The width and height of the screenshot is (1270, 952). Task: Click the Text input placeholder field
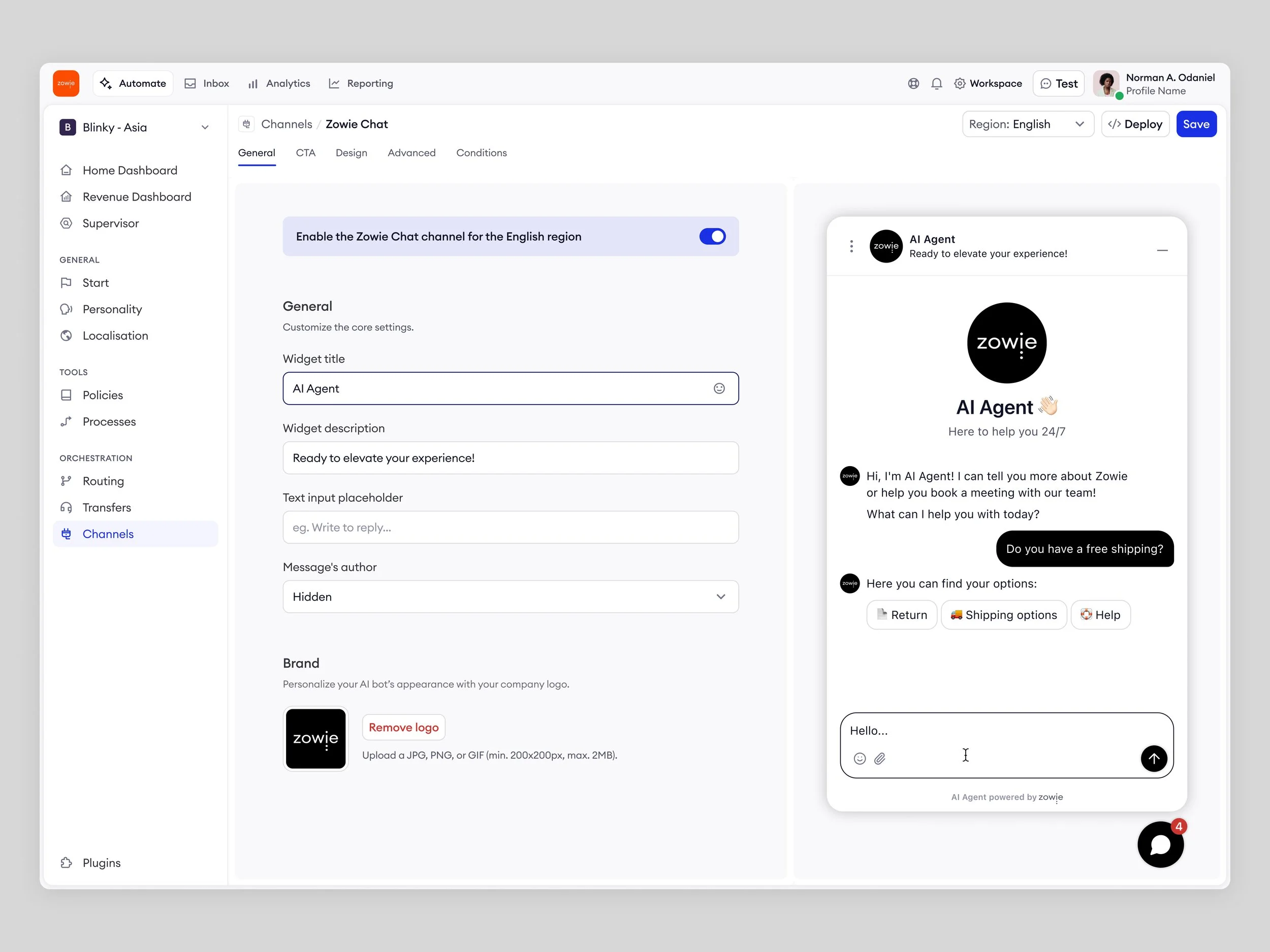(510, 528)
